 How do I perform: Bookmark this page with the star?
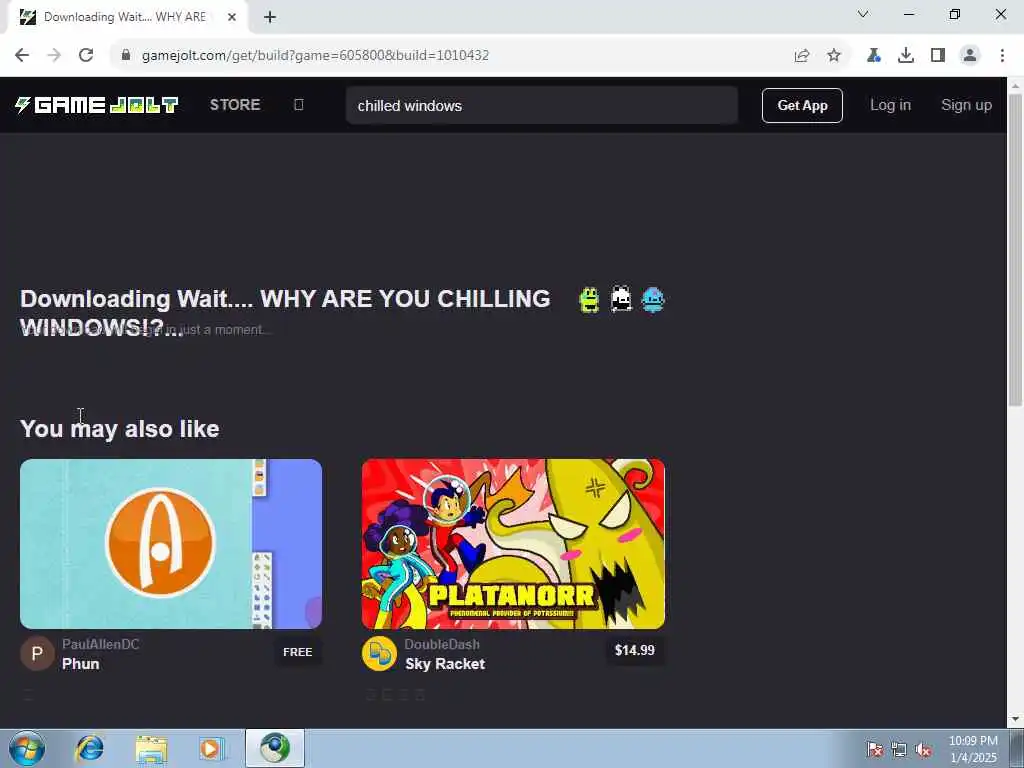click(x=834, y=56)
